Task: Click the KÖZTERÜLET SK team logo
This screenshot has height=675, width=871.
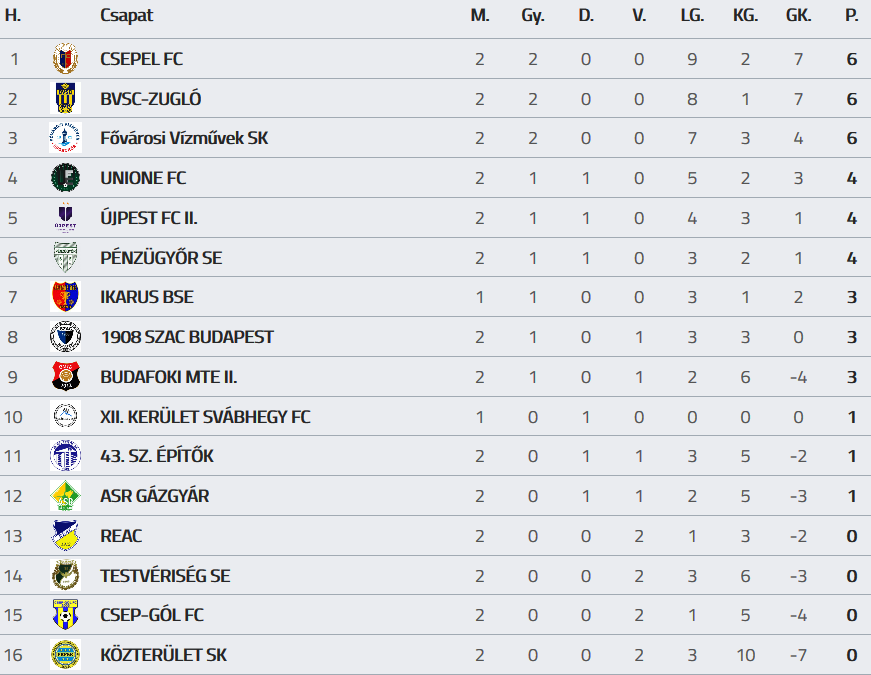Action: (65, 655)
